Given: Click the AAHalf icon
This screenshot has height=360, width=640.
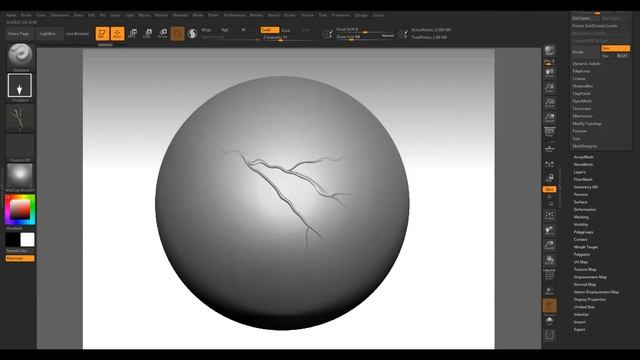Looking at the screenshot, I should [x=549, y=118].
